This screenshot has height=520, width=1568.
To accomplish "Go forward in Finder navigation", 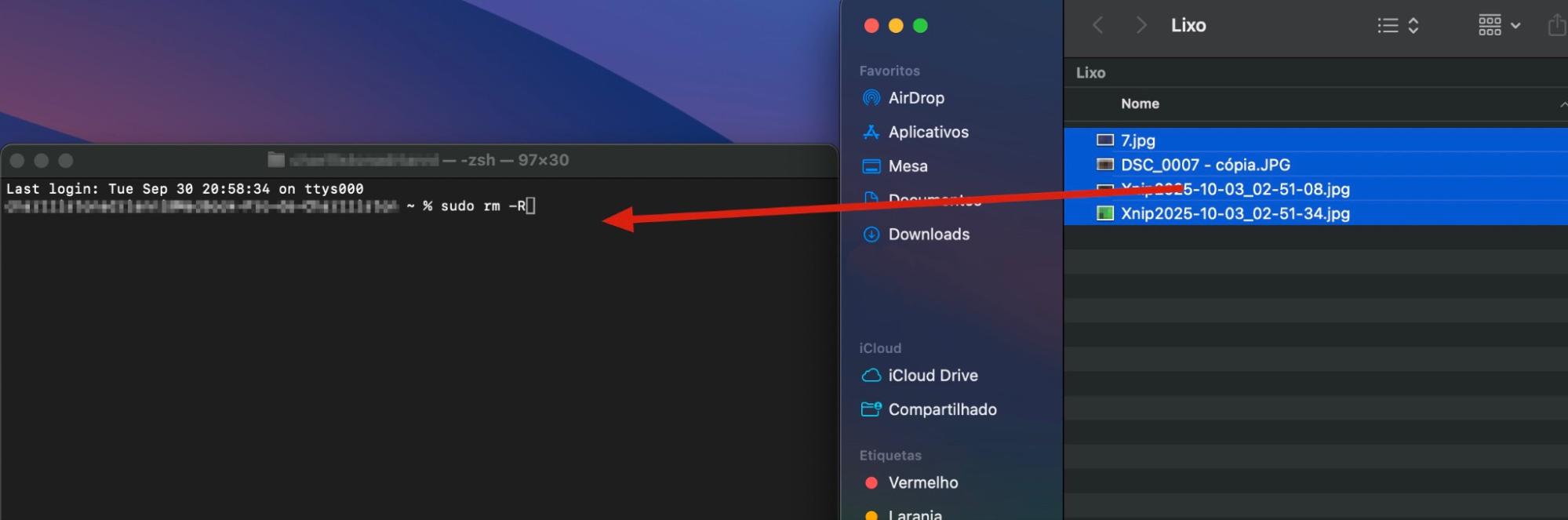I will 1141,26.
